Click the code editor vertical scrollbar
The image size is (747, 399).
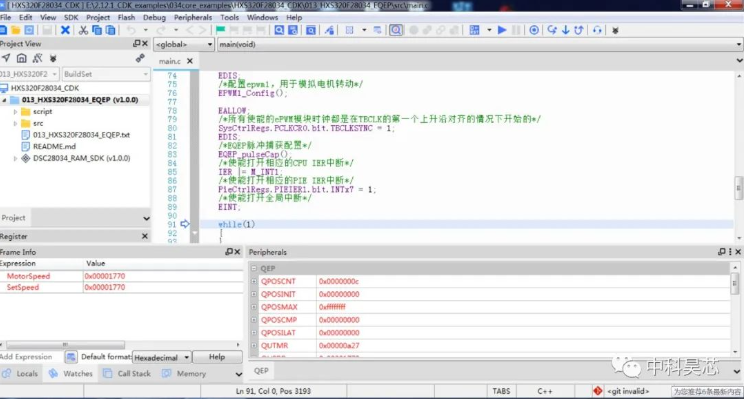pos(739,188)
